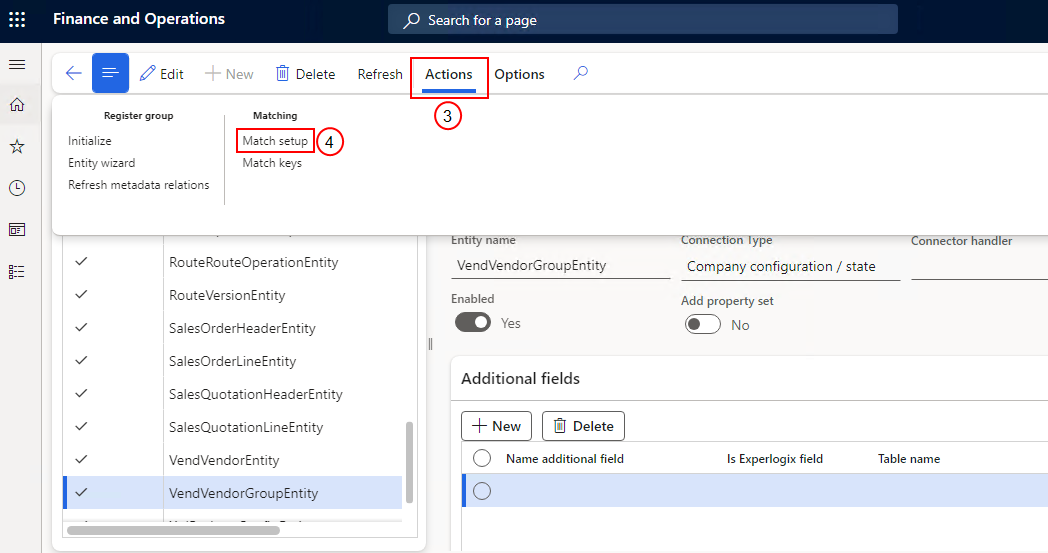Screen dimensions: 1048x553
Task: Click New in the top action bar
Action: (x=229, y=74)
